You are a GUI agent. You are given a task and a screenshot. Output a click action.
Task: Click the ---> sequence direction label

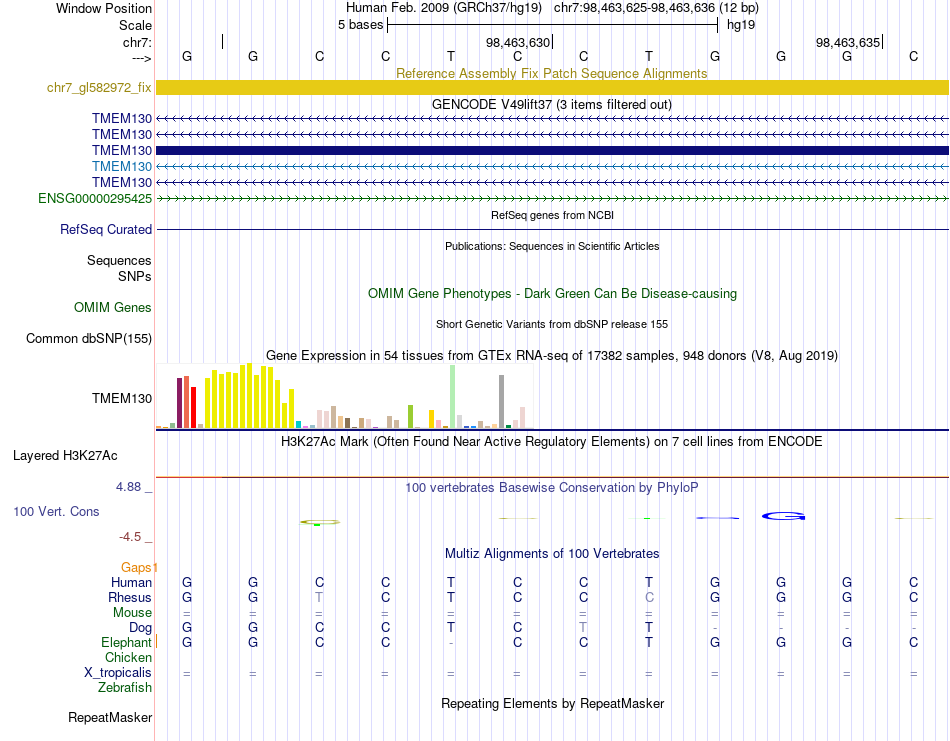pyautogui.click(x=141, y=58)
